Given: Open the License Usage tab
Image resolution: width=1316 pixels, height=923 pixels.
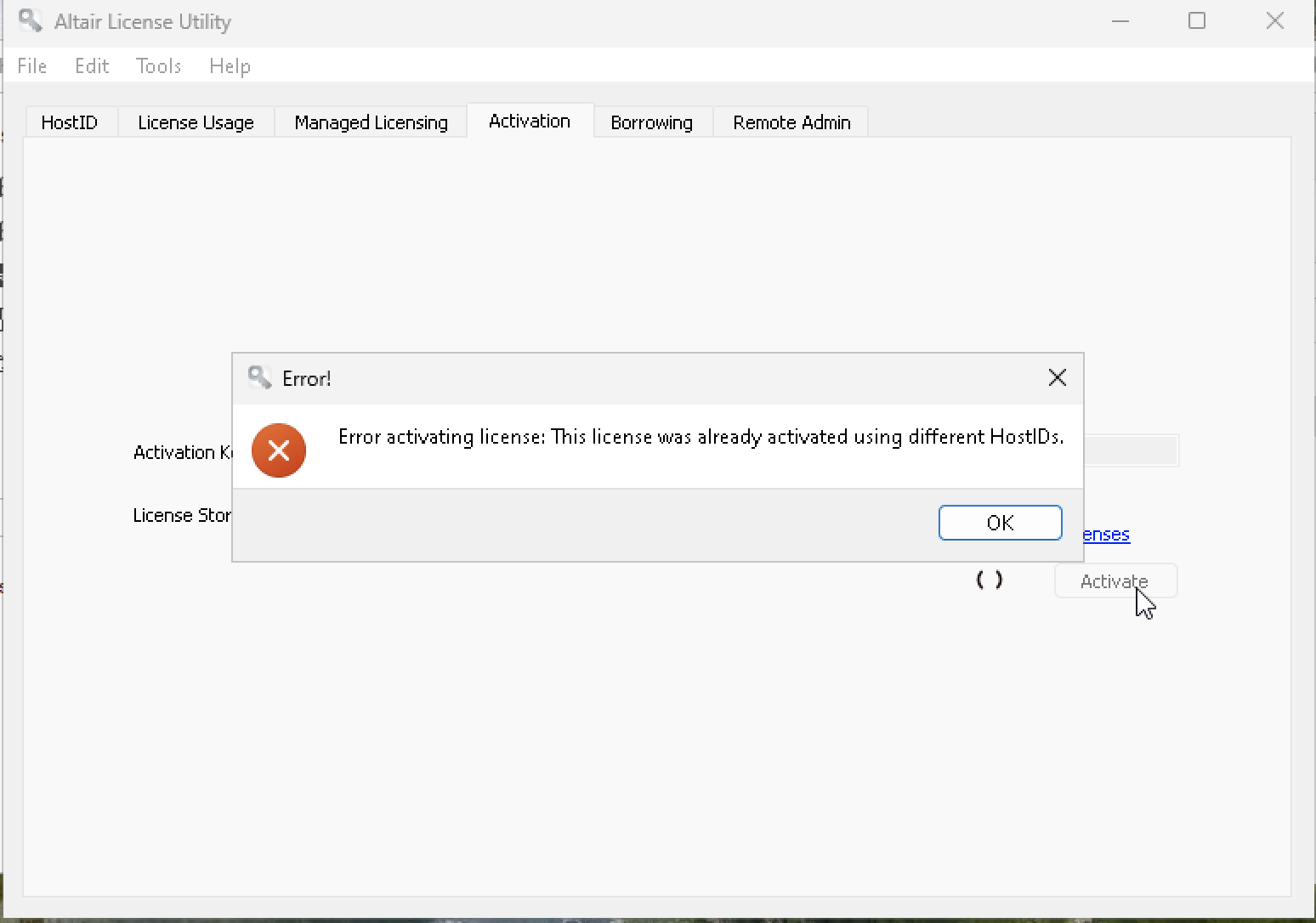Looking at the screenshot, I should (x=196, y=122).
